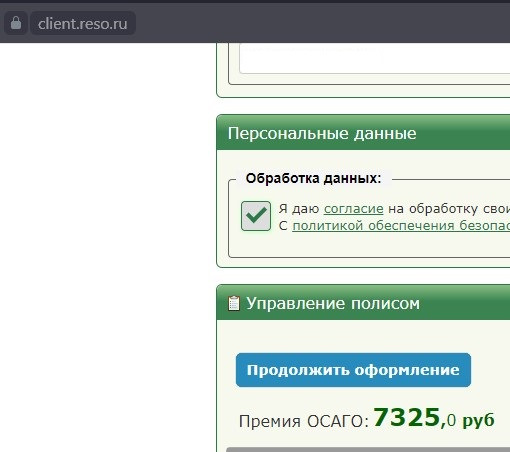Click the "Продолжить оформление" button
Screen dimensions: 510x452
tap(353, 370)
